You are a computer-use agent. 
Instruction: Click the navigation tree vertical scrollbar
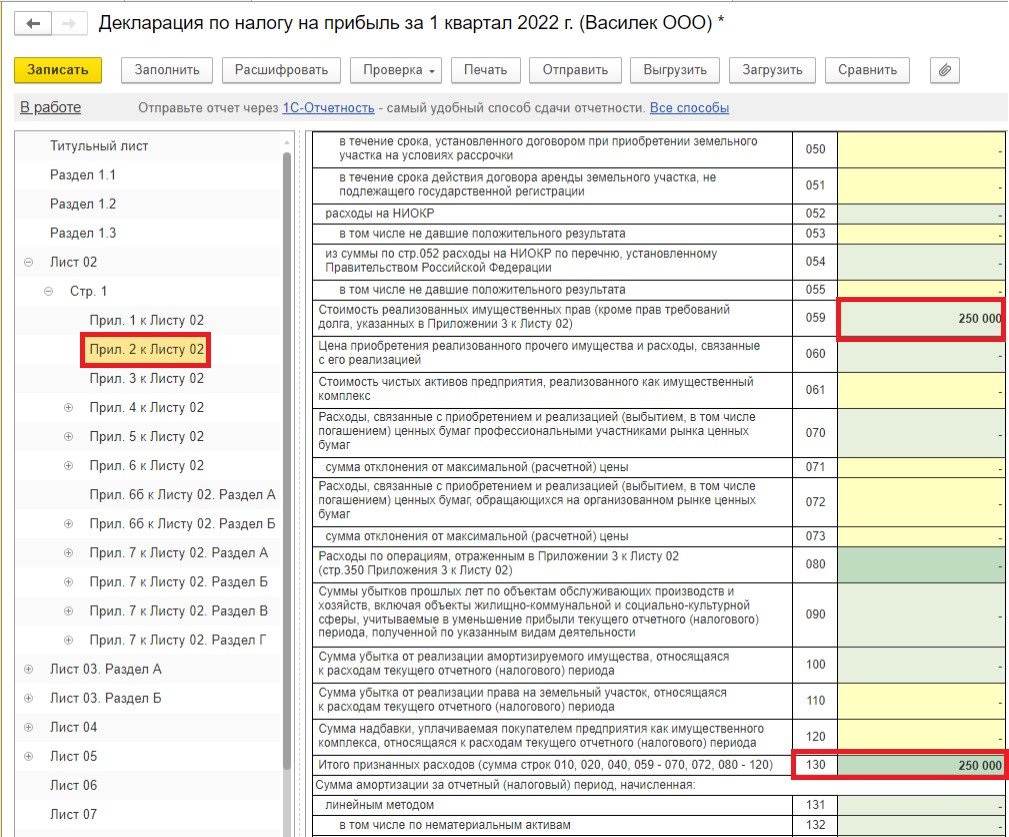click(x=287, y=460)
